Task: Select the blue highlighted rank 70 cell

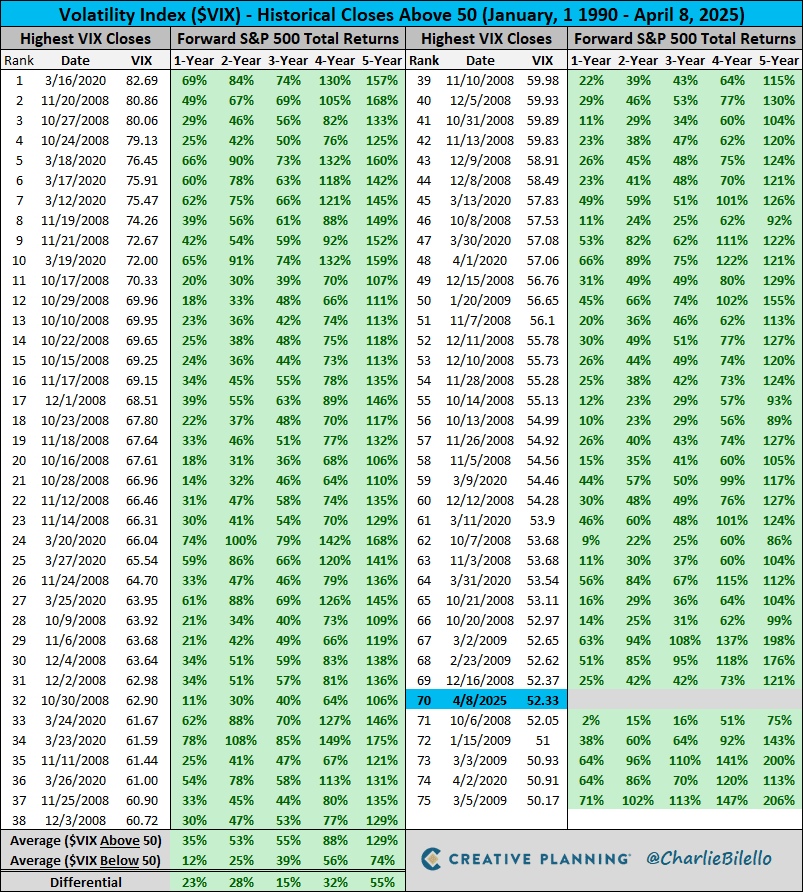Action: point(422,700)
